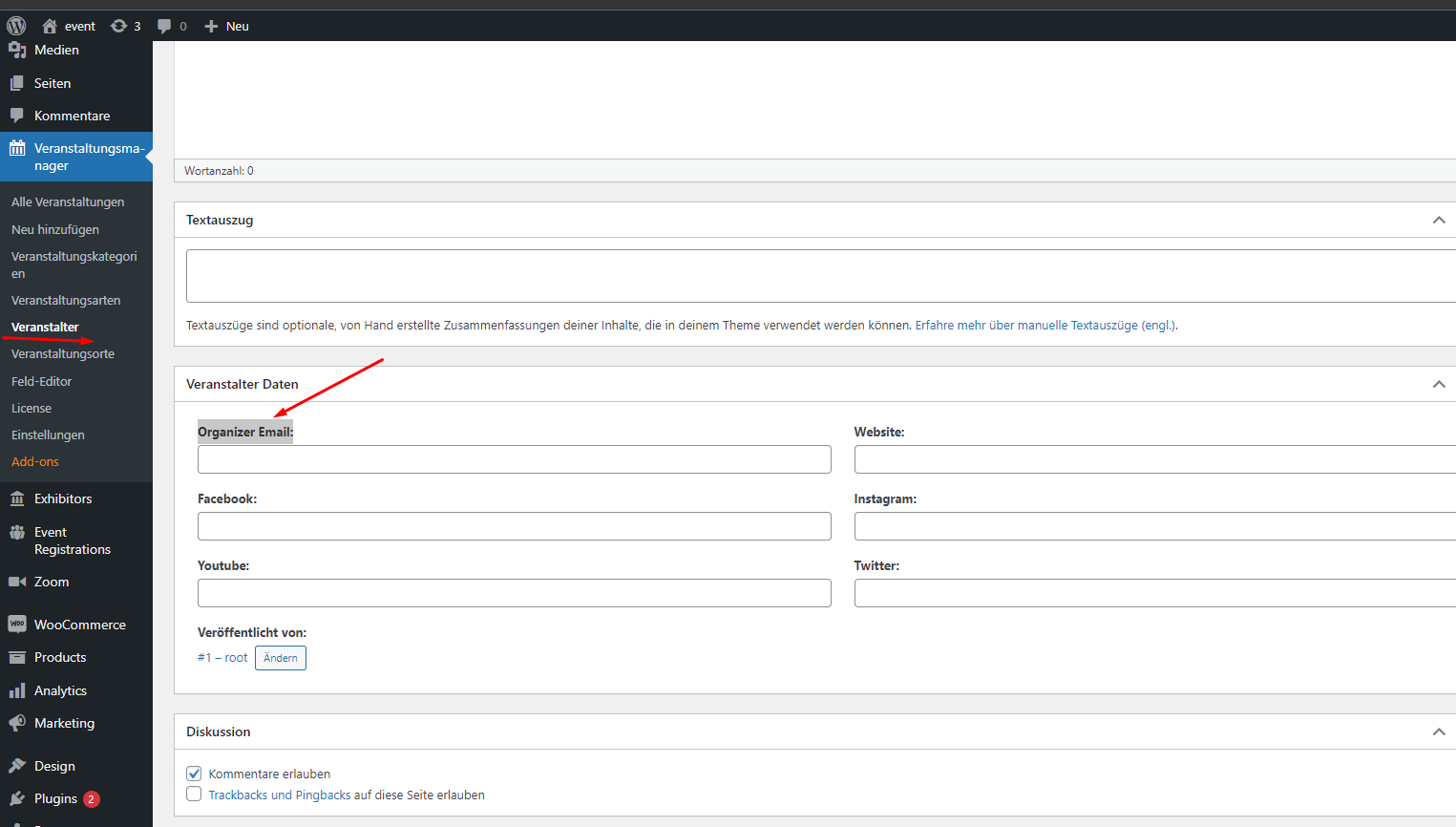The height and width of the screenshot is (827, 1456).
Task: Click the WordPress logo in the admin bar
Action: (x=15, y=25)
